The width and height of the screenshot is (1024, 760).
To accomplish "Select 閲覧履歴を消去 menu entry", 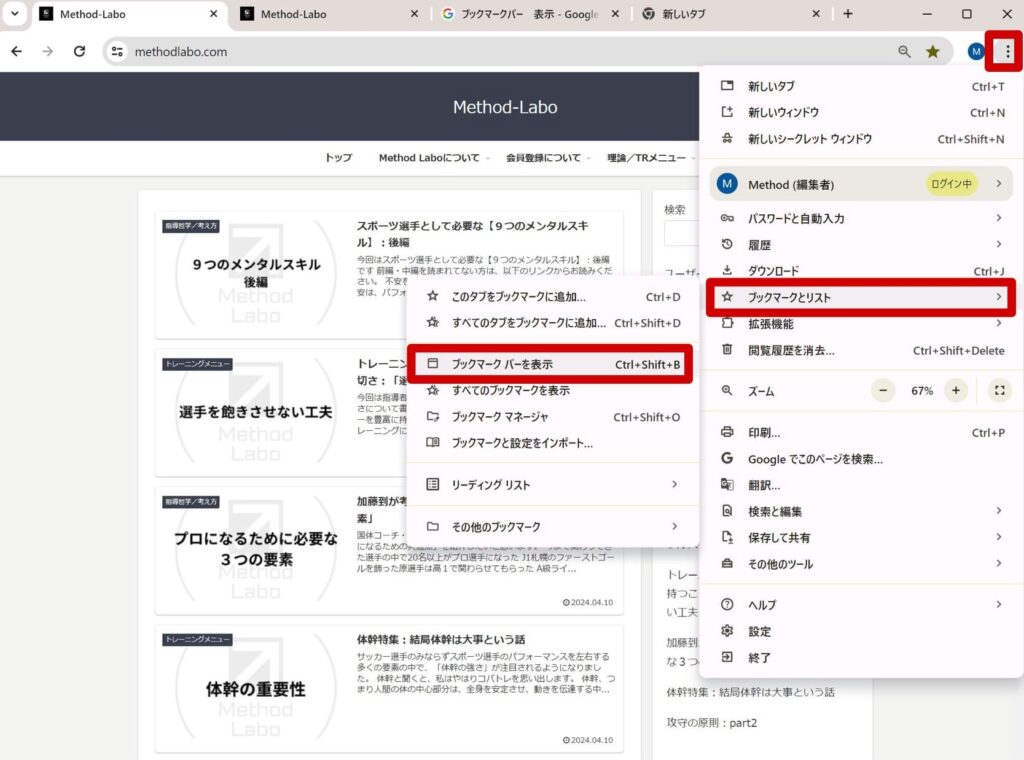I will [x=861, y=351].
